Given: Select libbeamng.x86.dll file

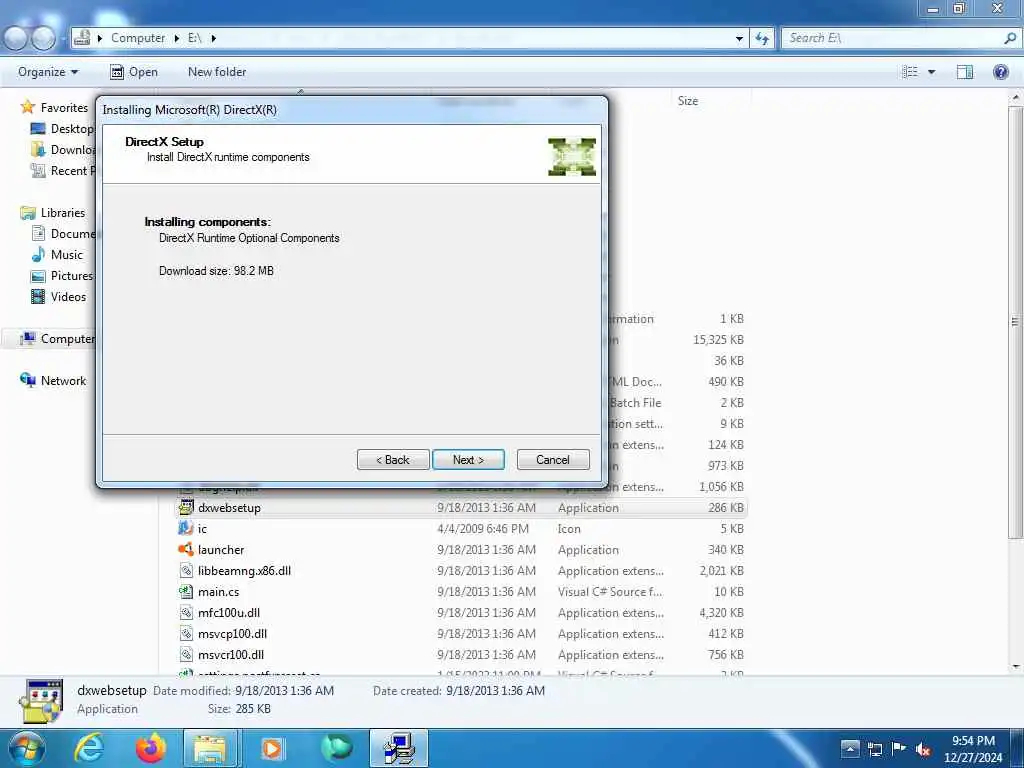Looking at the screenshot, I should pyautogui.click(x=460, y=571).
